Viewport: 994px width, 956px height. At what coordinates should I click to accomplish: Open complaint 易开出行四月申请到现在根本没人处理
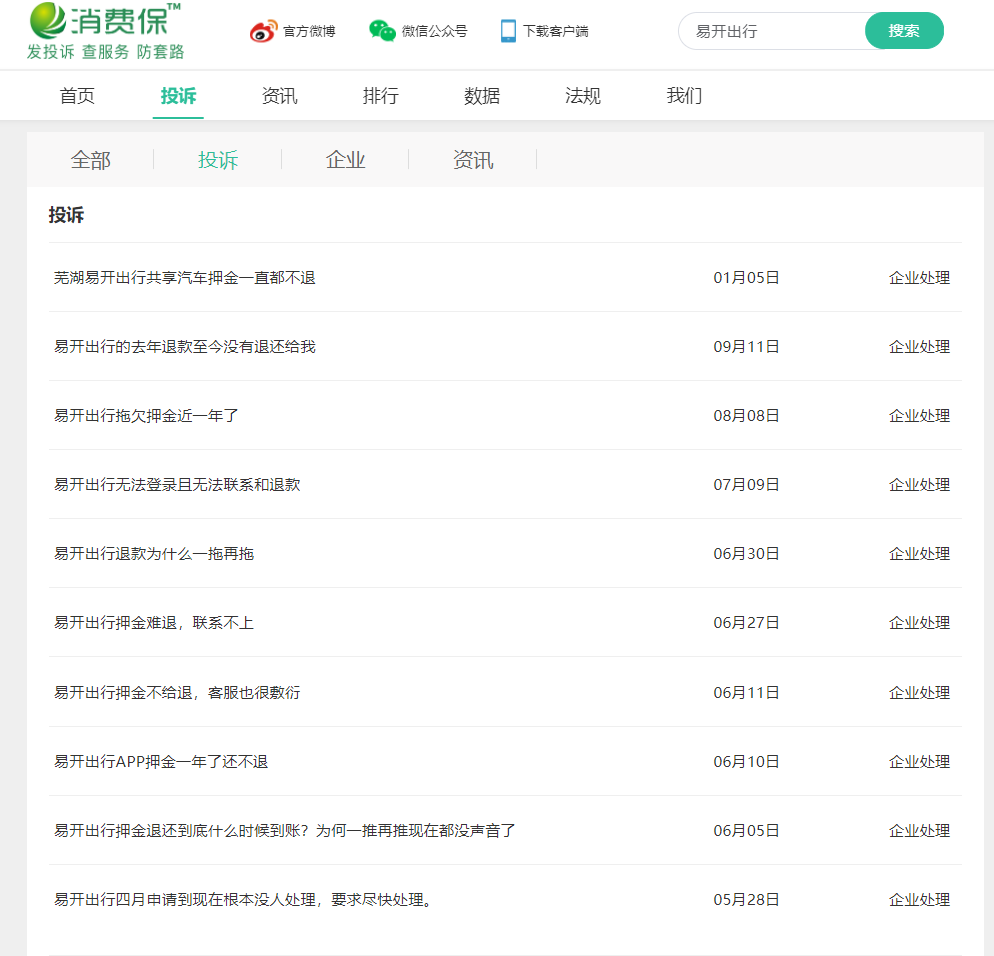point(243,900)
